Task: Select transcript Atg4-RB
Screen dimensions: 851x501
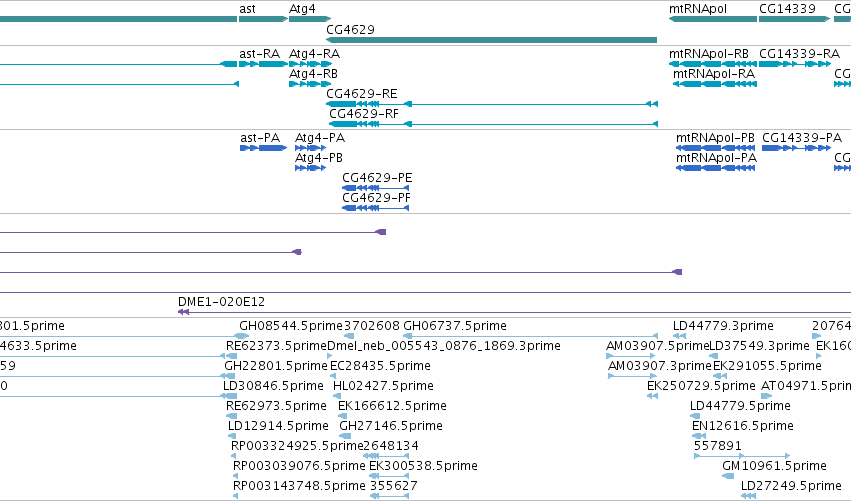Action: [310, 84]
